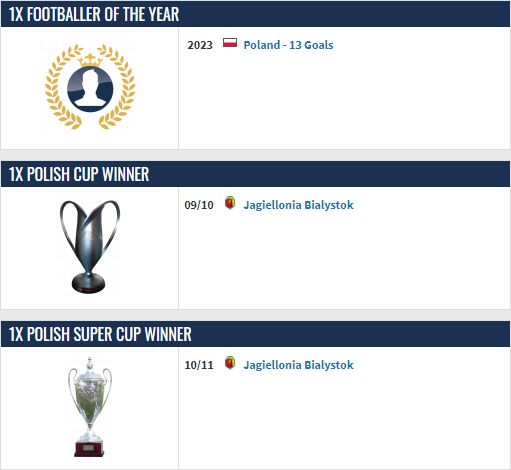Select the 2023 year label

coord(200,45)
